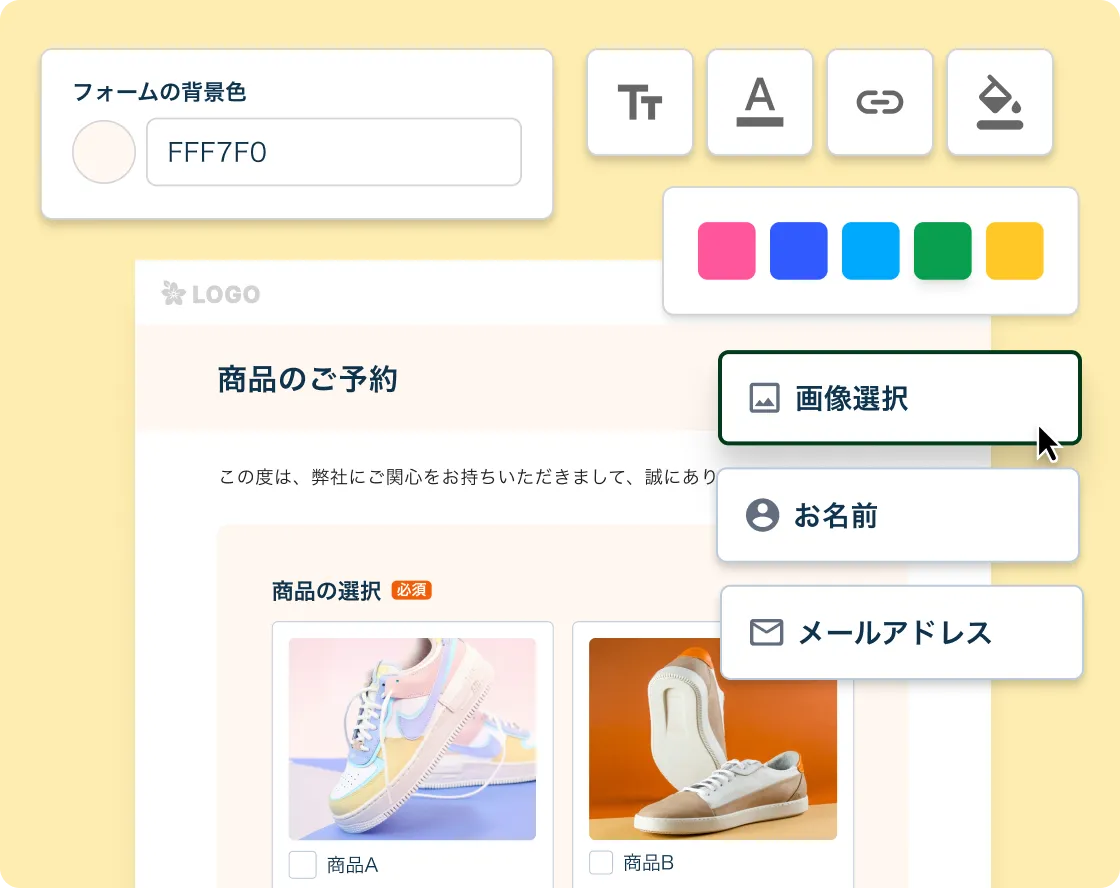Click the image icon beside 画像選択
Screen dimensions: 1120x888
coord(764,398)
